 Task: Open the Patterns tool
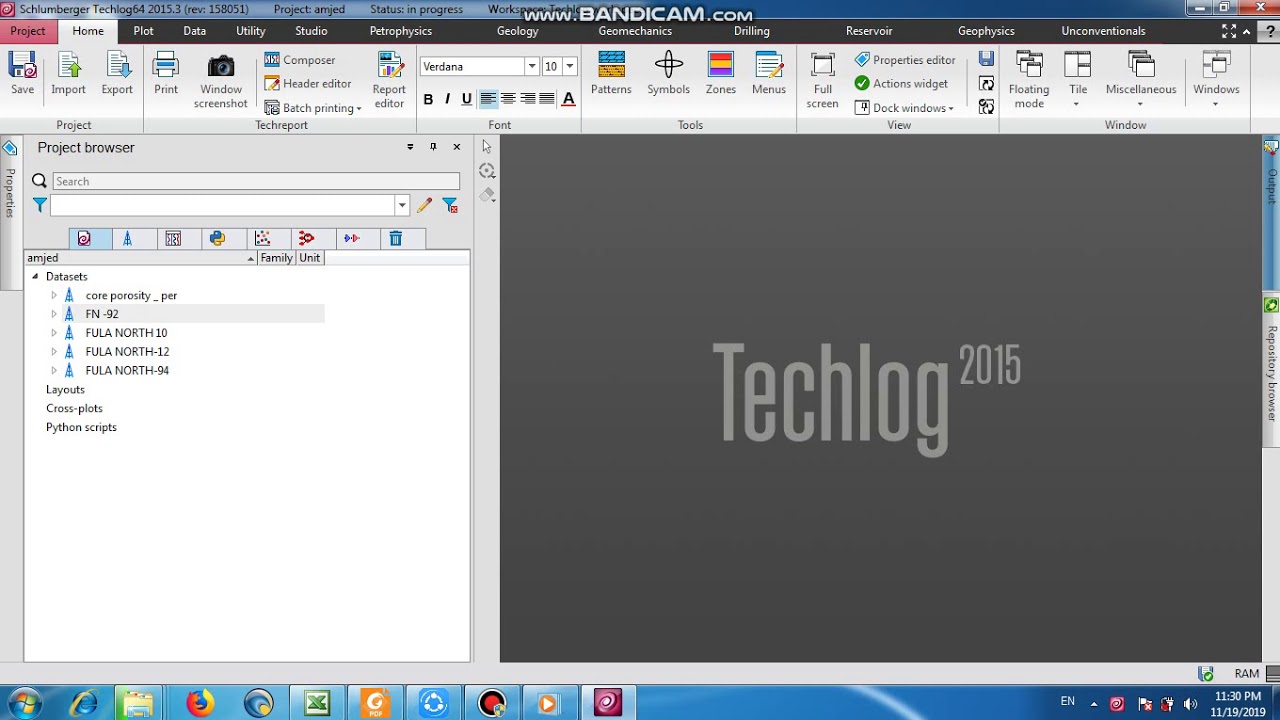click(x=611, y=74)
